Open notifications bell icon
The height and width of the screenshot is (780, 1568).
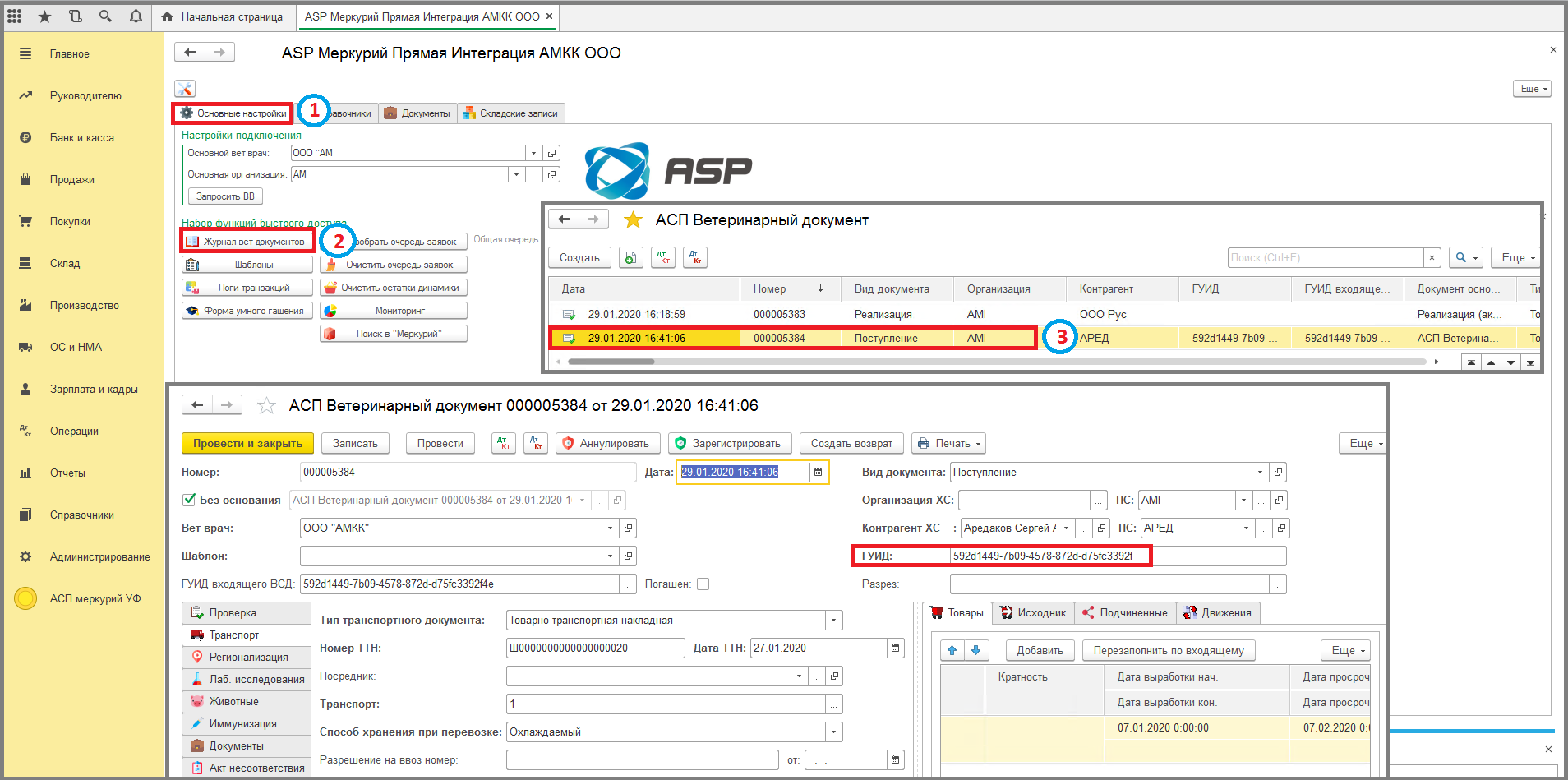(136, 16)
